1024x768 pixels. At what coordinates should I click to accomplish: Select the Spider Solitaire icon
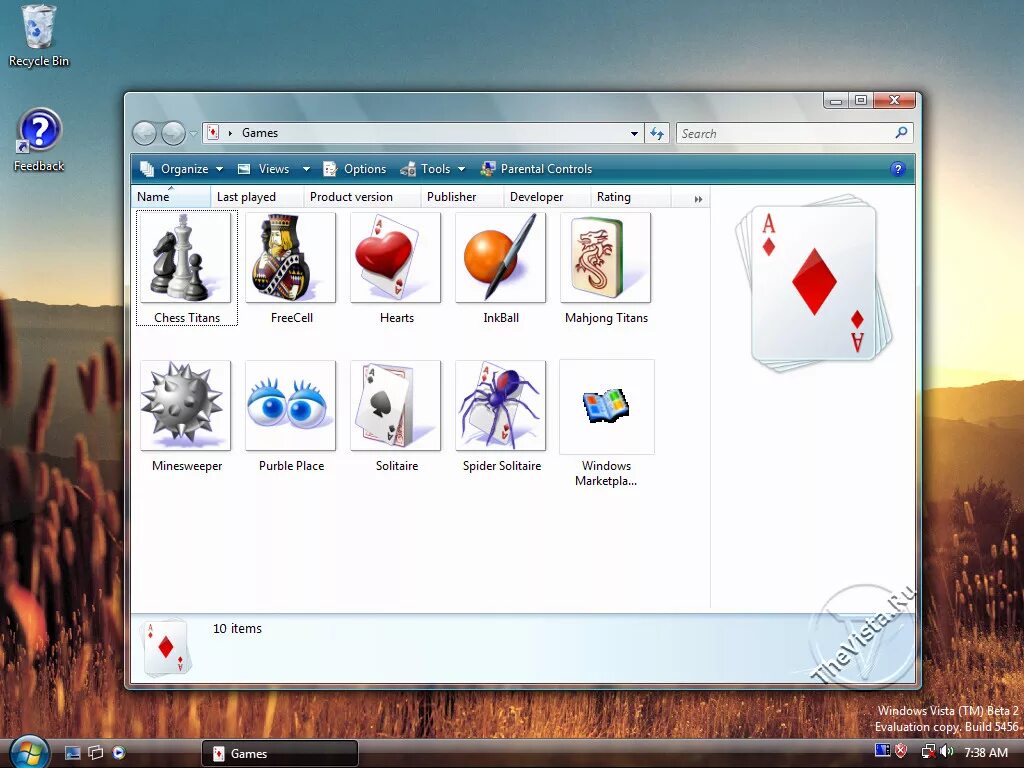tap(500, 406)
